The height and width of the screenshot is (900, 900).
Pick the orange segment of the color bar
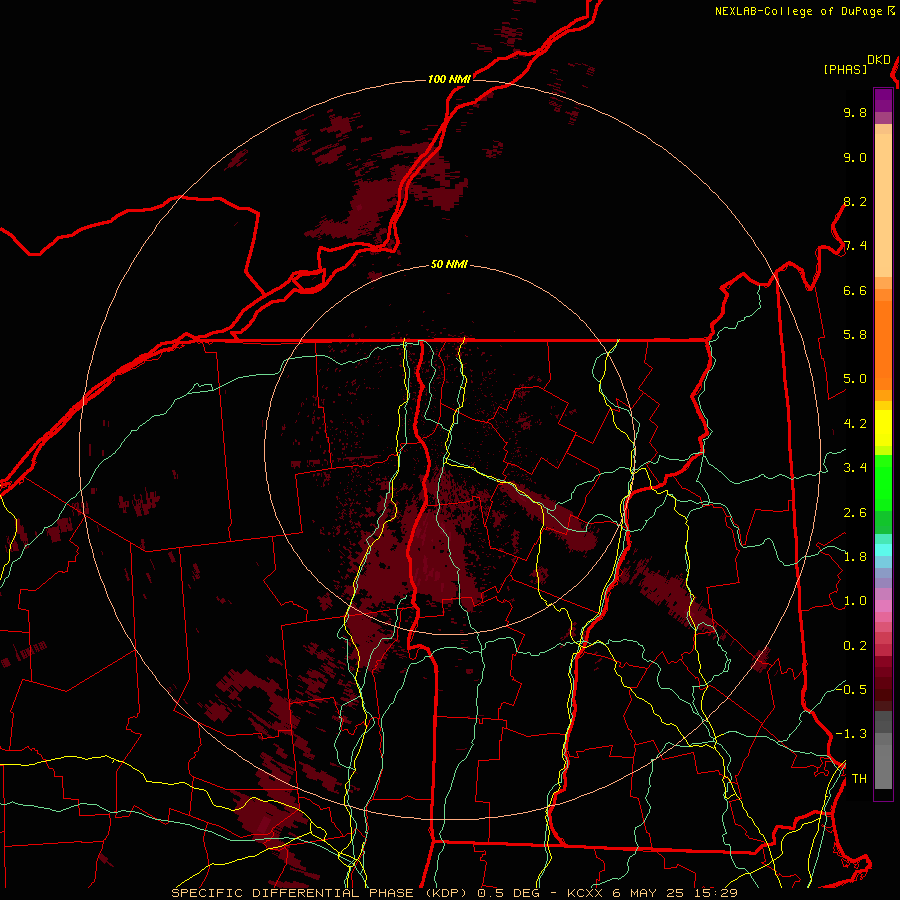883,346
